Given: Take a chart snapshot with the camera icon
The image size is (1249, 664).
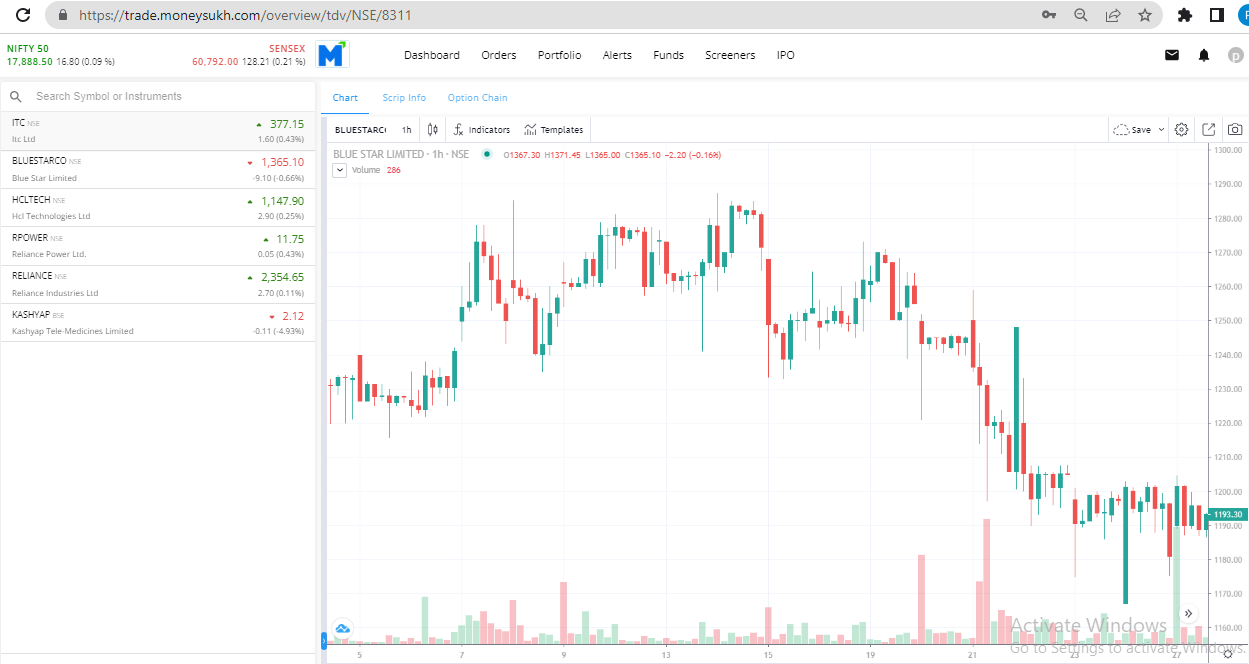Looking at the screenshot, I should pyautogui.click(x=1235, y=129).
